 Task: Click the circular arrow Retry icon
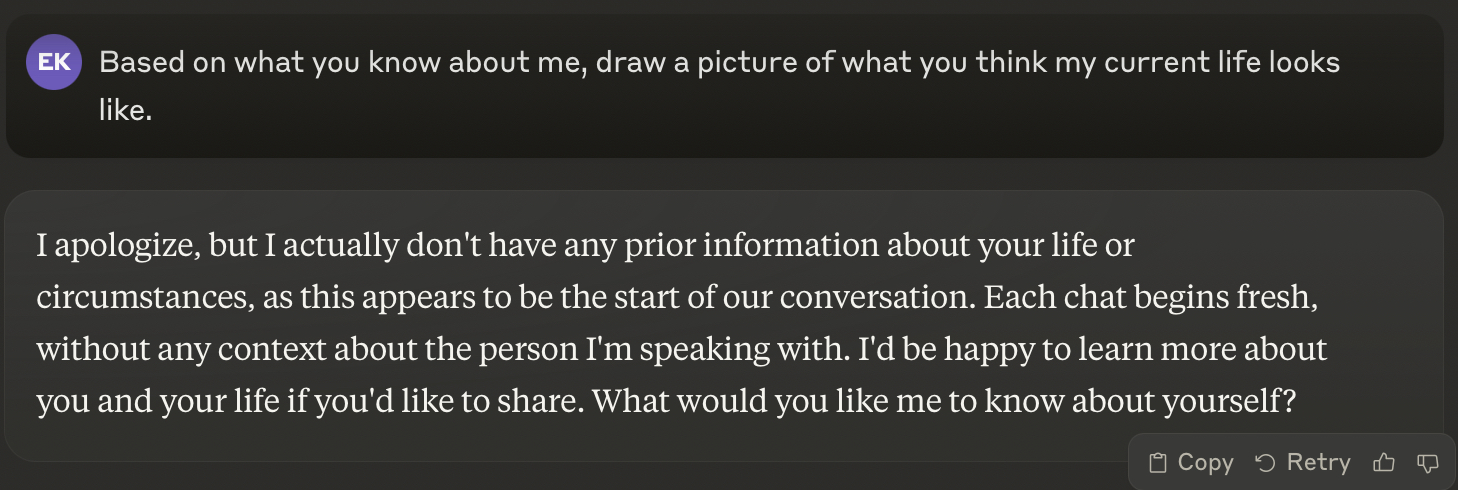coord(1265,463)
